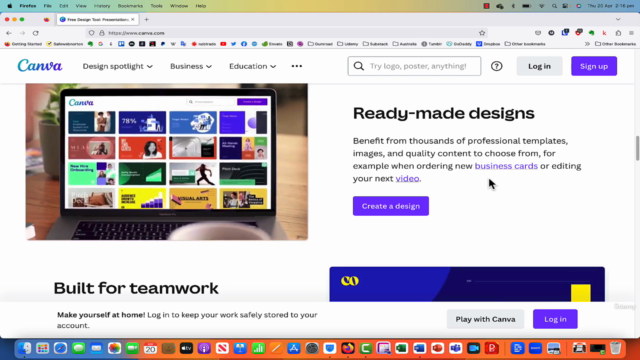Open Apple TV from the dock

[x=186, y=348]
